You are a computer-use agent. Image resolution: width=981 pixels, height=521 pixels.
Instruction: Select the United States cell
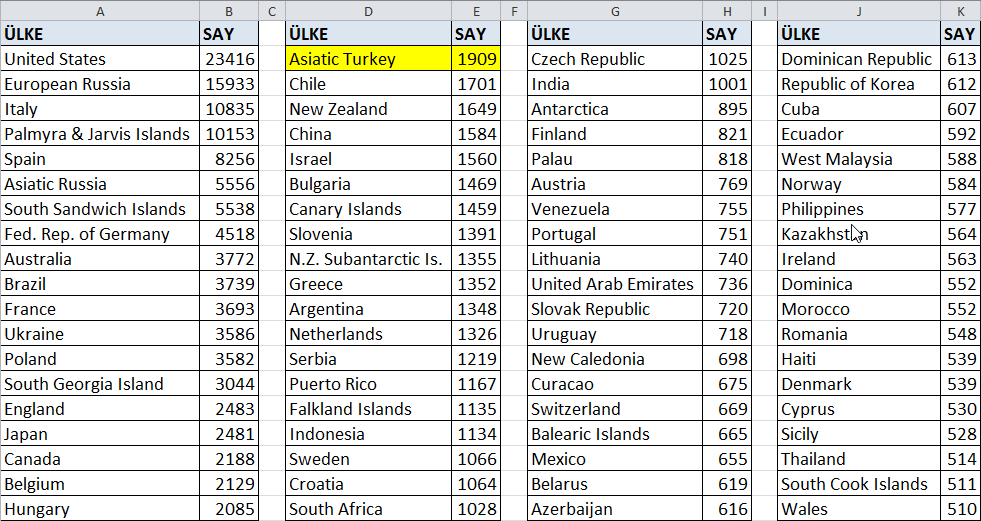(100, 59)
